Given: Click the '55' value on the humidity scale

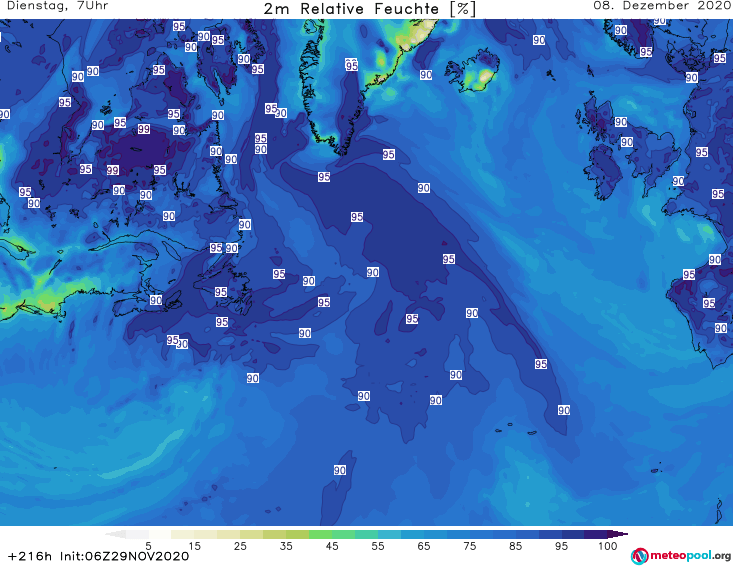Looking at the screenshot, I should (x=378, y=546).
